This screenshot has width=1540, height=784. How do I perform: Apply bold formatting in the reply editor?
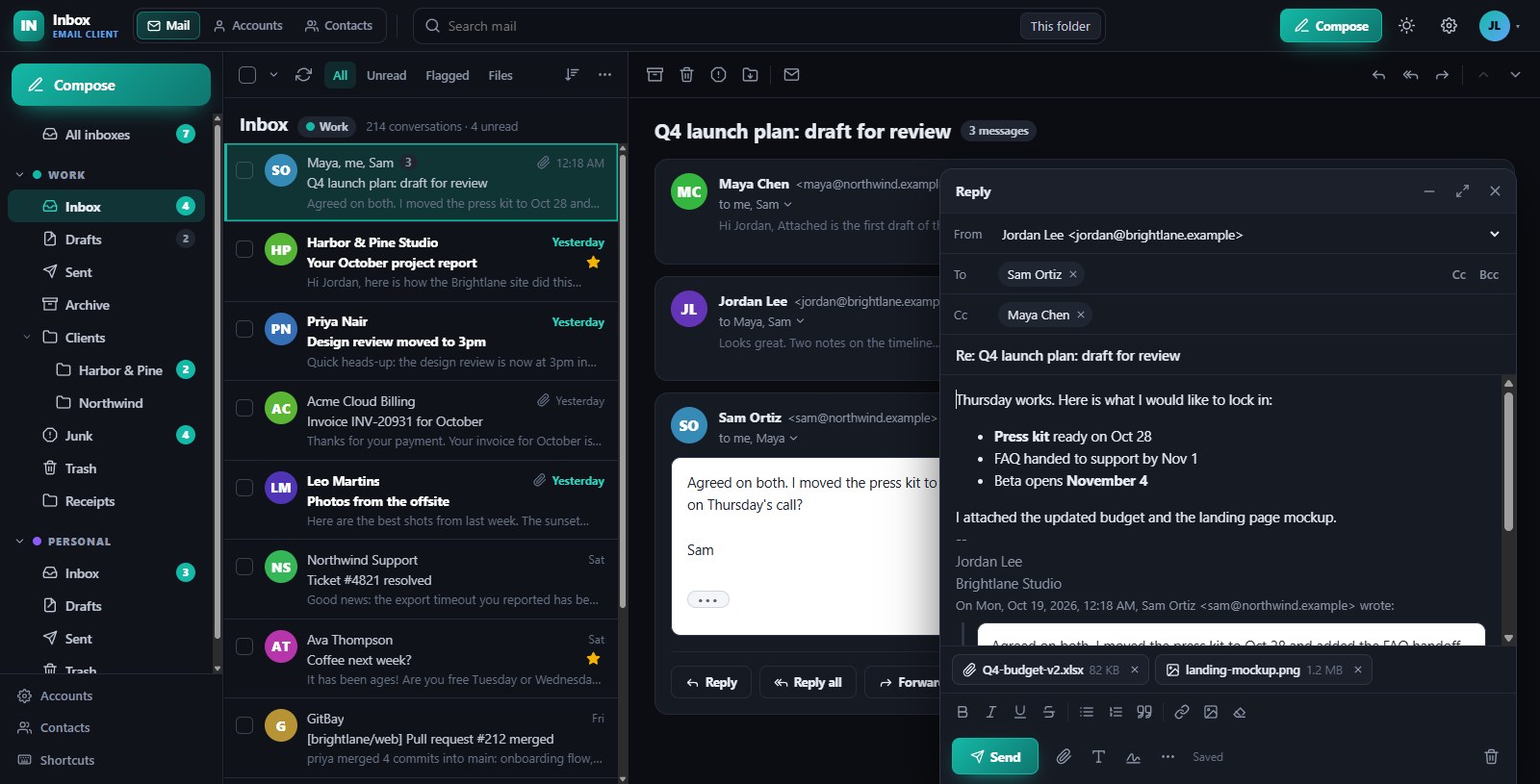[962, 712]
